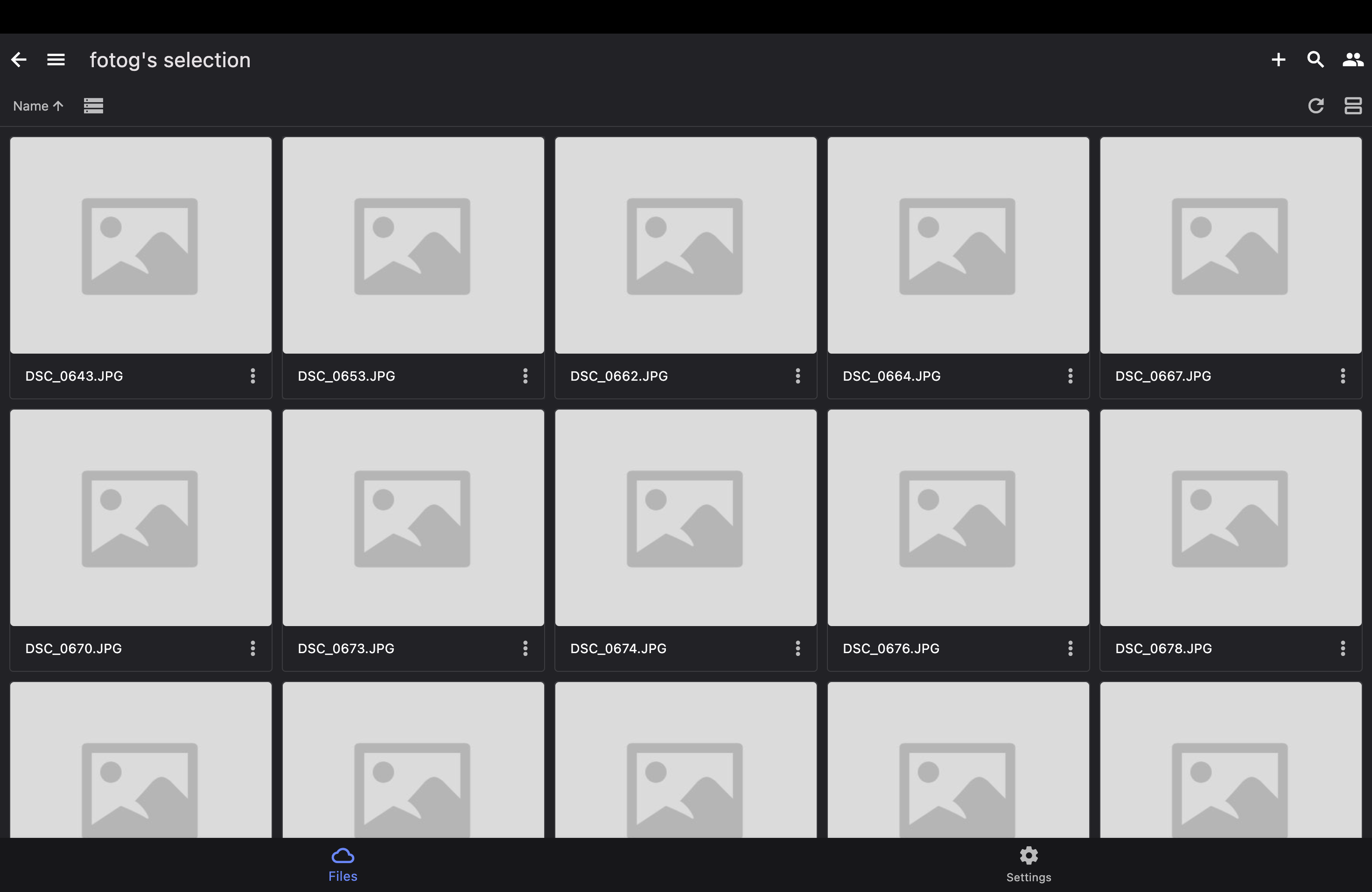Open options menu for DSC_0664.JPG
Viewport: 1372px width, 892px height.
click(1070, 376)
